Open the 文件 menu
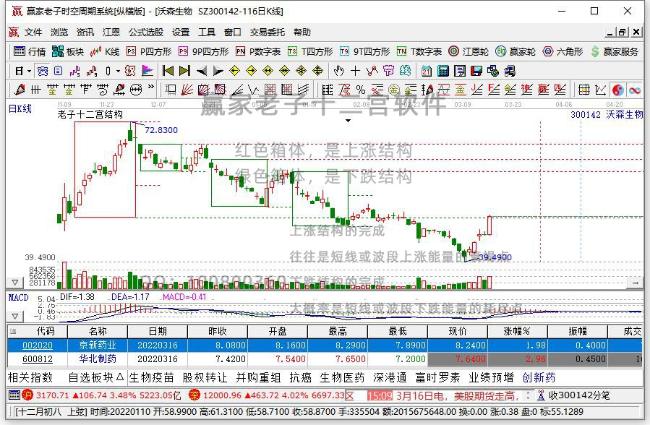Screen dimensions: 650x425 click(x=33, y=32)
